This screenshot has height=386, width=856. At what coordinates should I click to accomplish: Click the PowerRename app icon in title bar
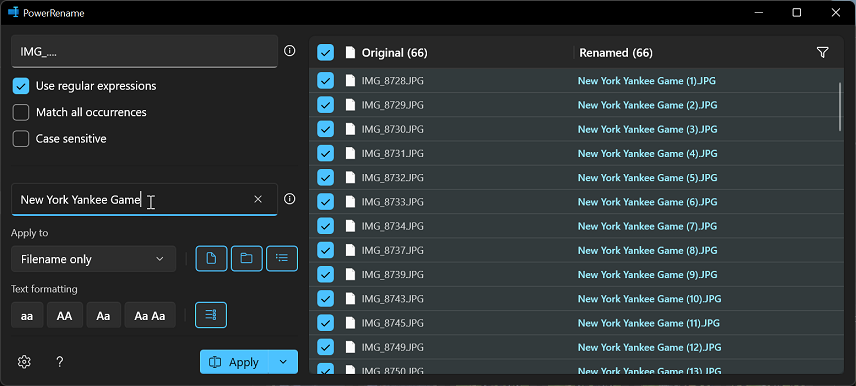[x=13, y=12]
